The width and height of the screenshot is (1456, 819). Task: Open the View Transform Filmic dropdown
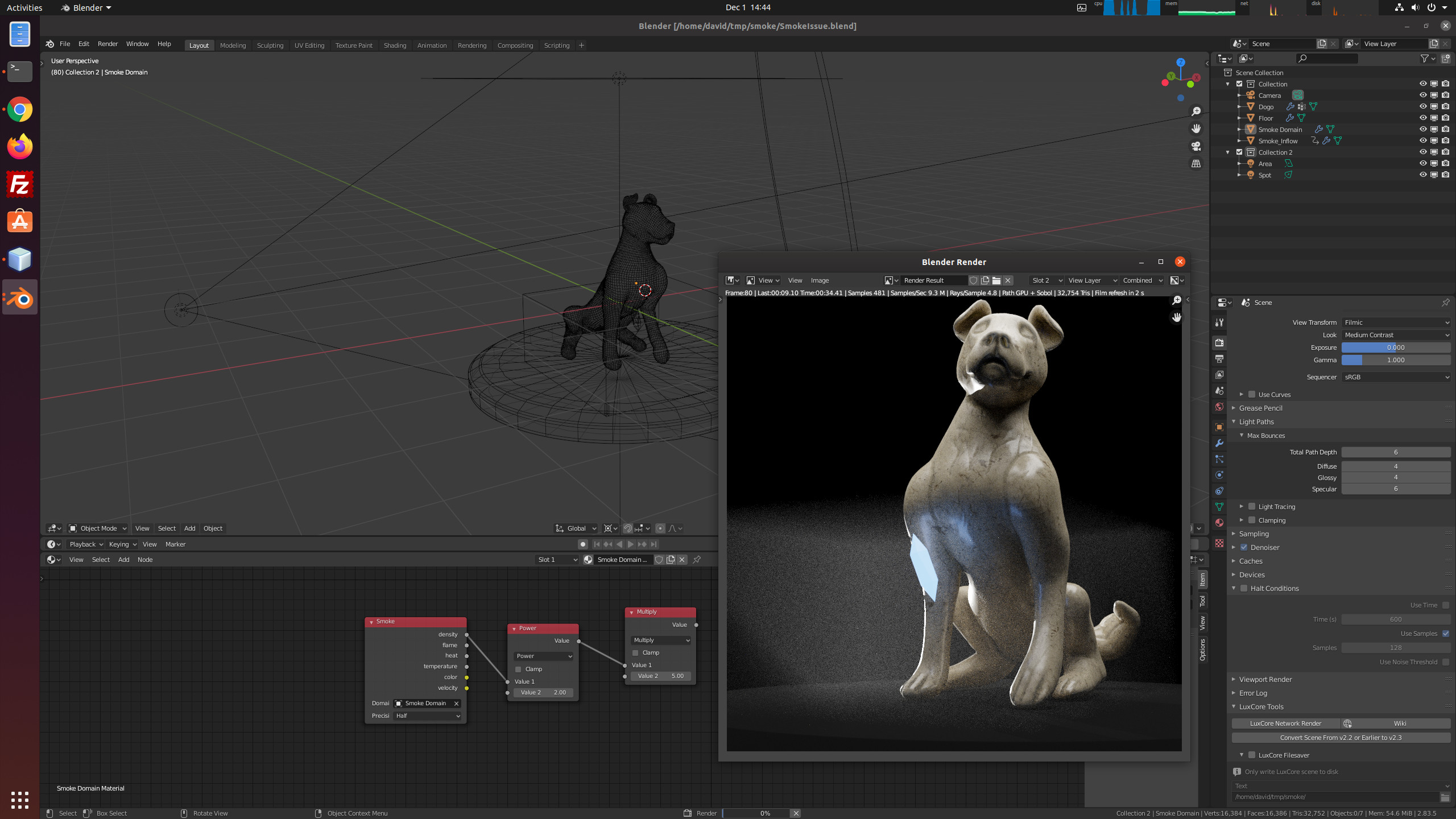click(1396, 322)
